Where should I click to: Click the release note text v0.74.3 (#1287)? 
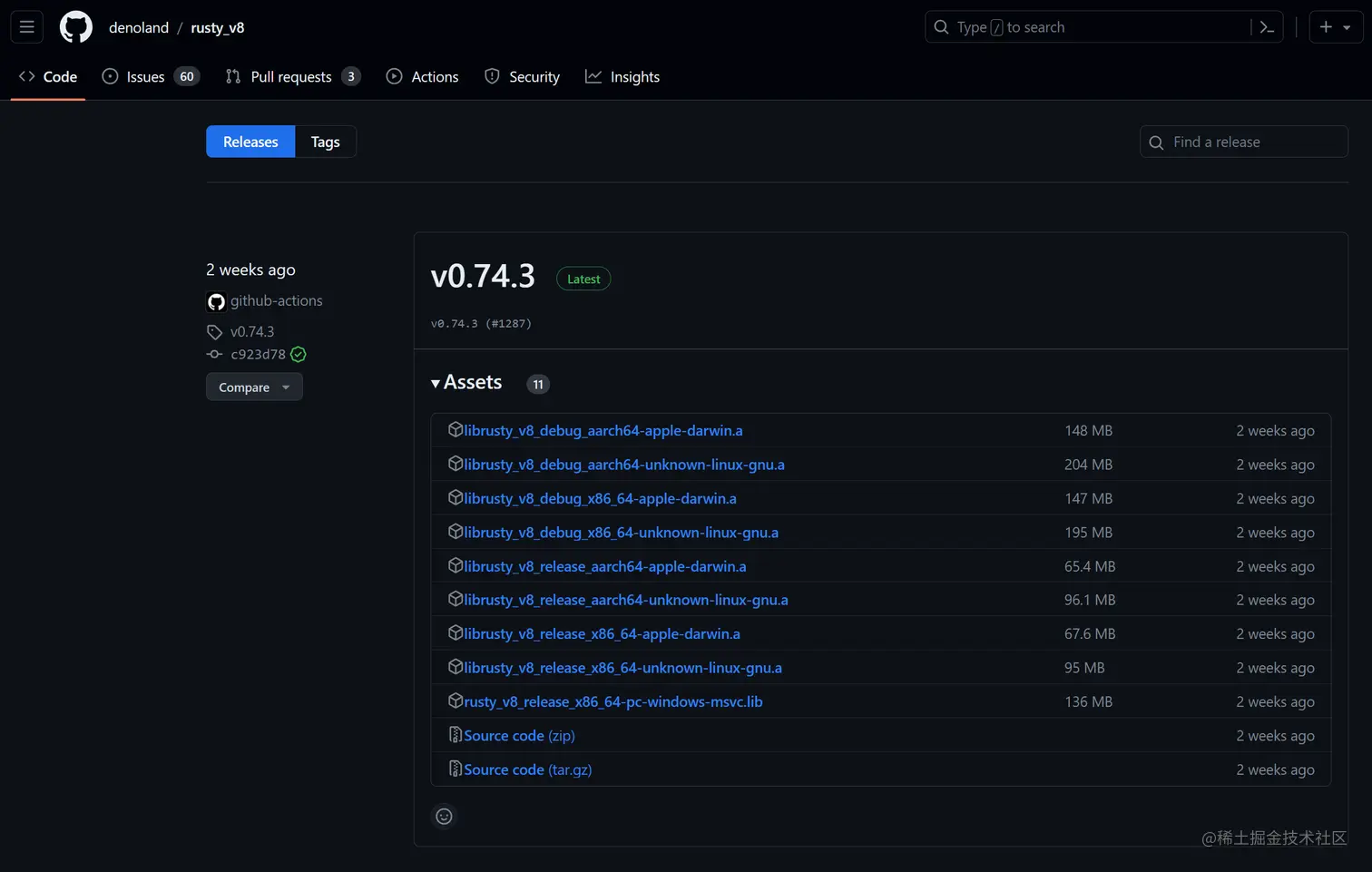481,324
